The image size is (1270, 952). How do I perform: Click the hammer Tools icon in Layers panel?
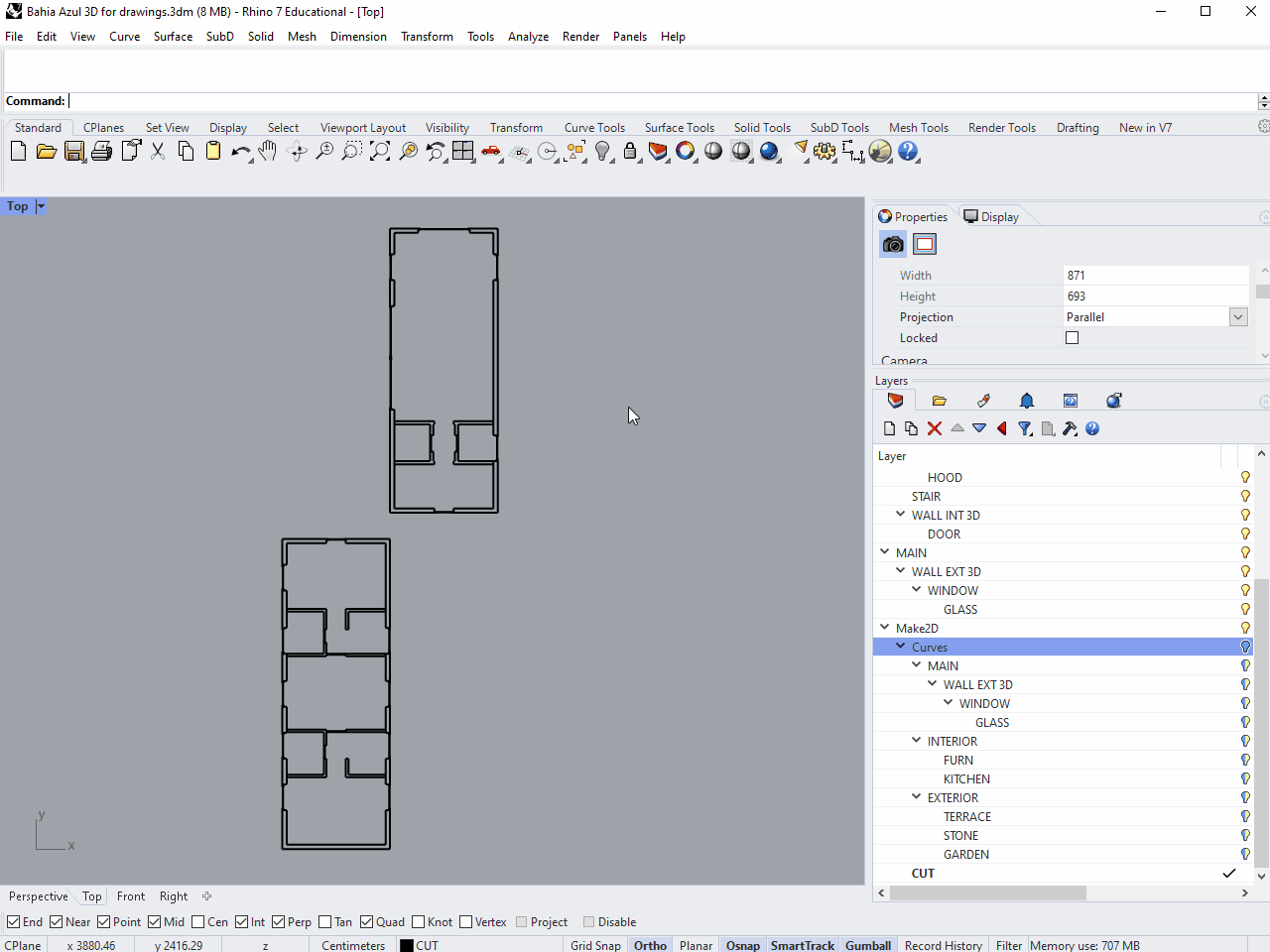(x=1070, y=428)
